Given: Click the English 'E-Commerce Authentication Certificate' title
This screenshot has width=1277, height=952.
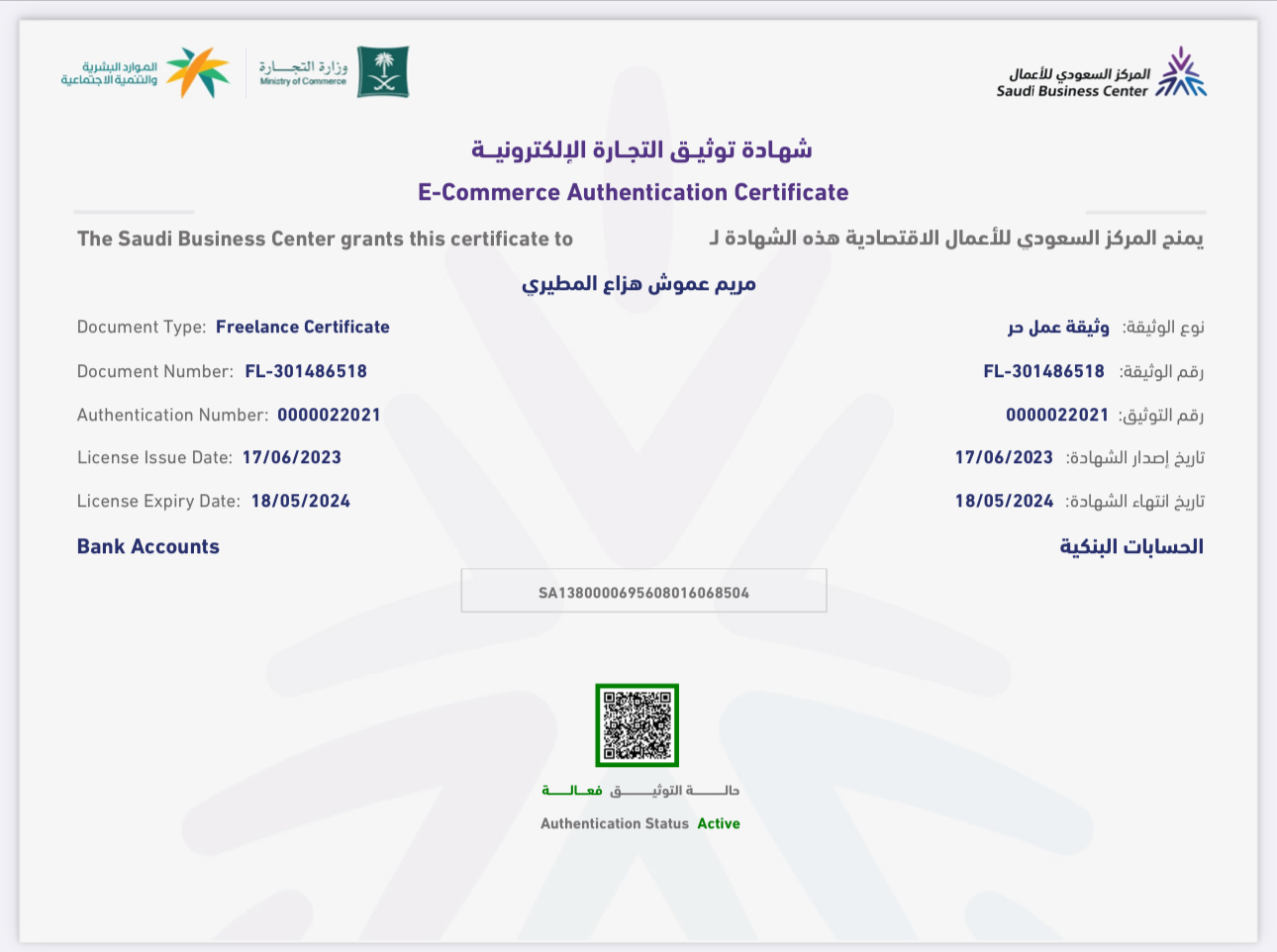Looking at the screenshot, I should (x=633, y=192).
